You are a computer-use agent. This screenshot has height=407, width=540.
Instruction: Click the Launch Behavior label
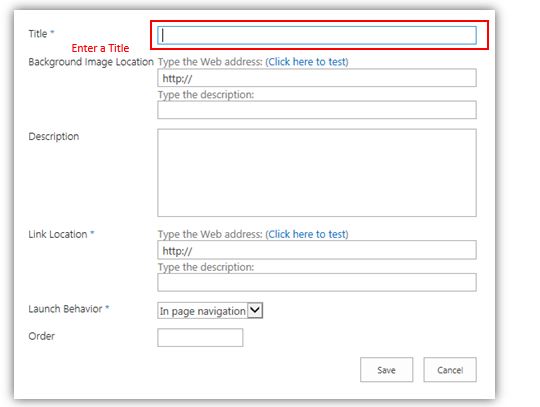[65, 309]
